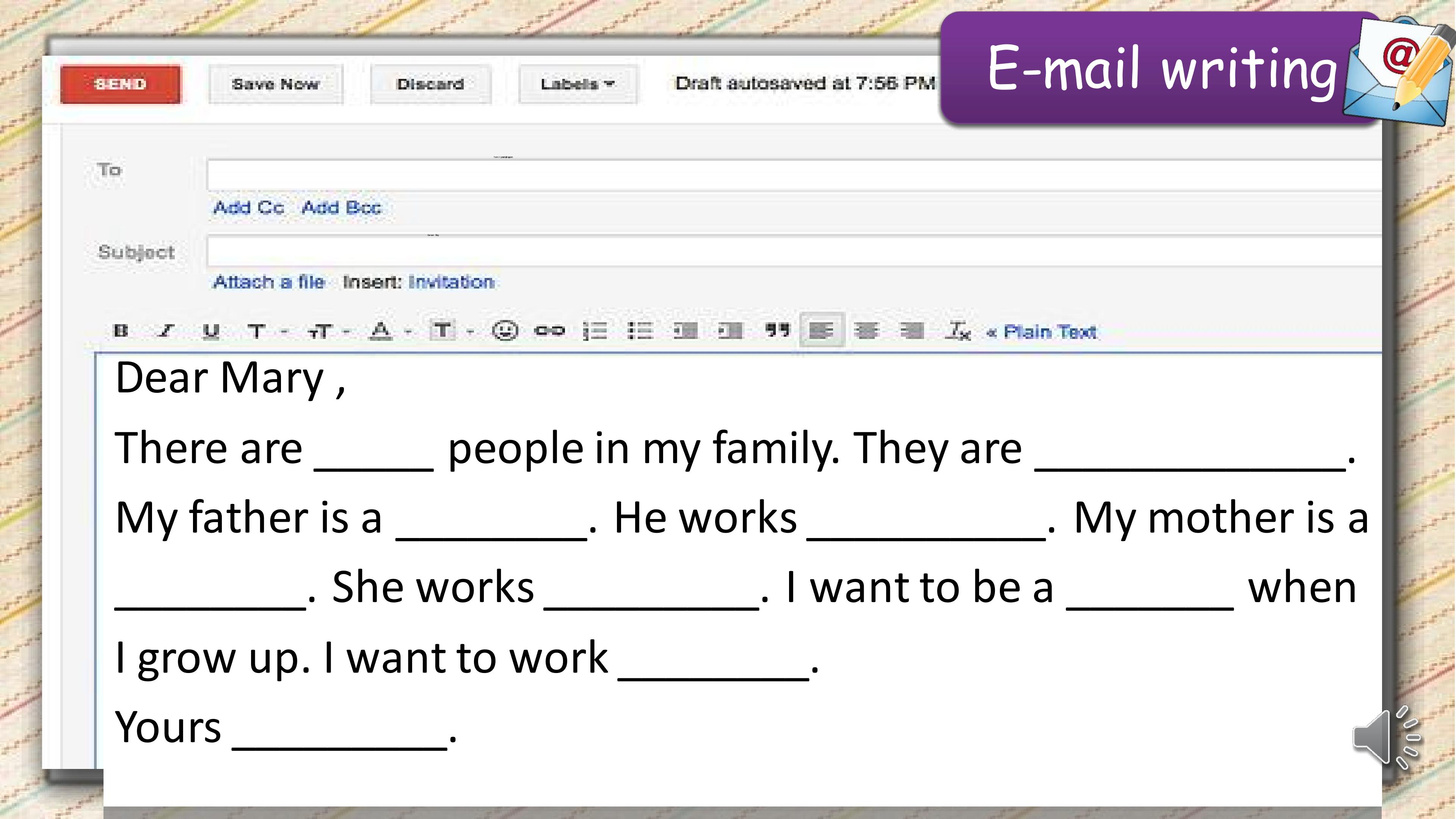Switch to Plain Text mode
Image resolution: width=1456 pixels, height=819 pixels.
(x=1042, y=332)
